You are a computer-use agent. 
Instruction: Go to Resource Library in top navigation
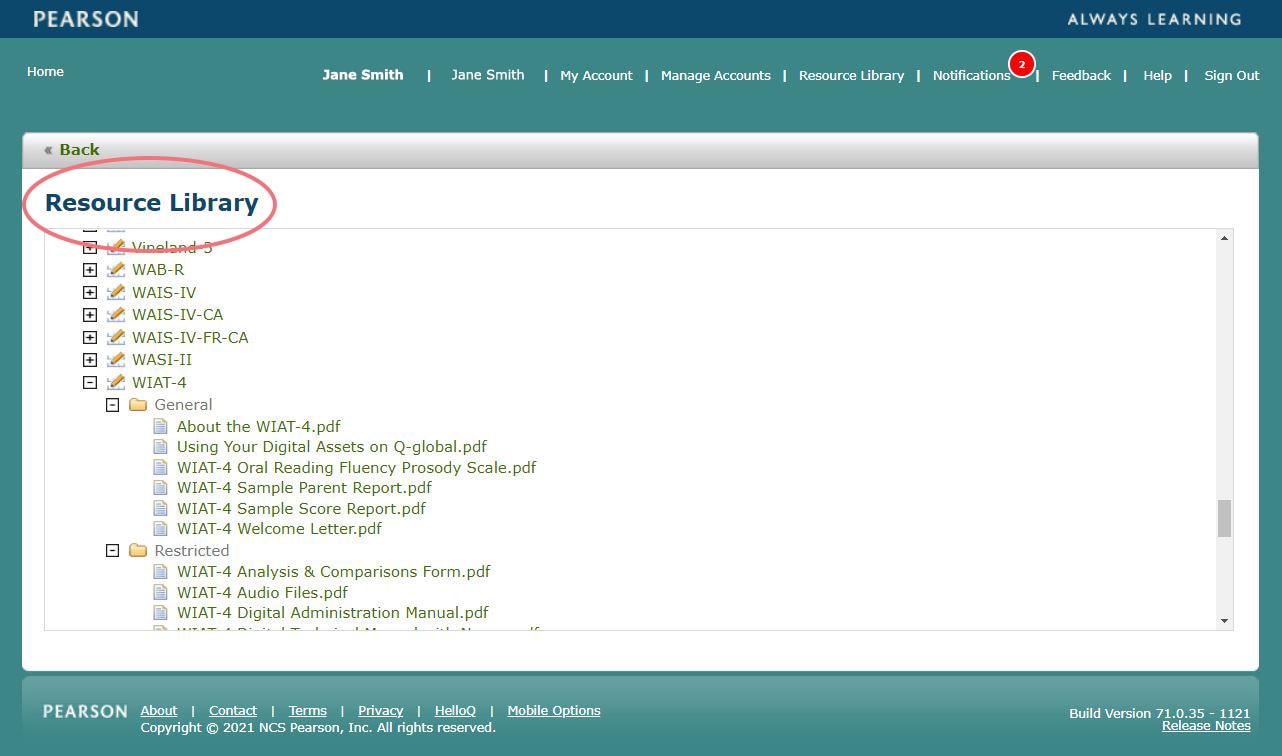[851, 75]
